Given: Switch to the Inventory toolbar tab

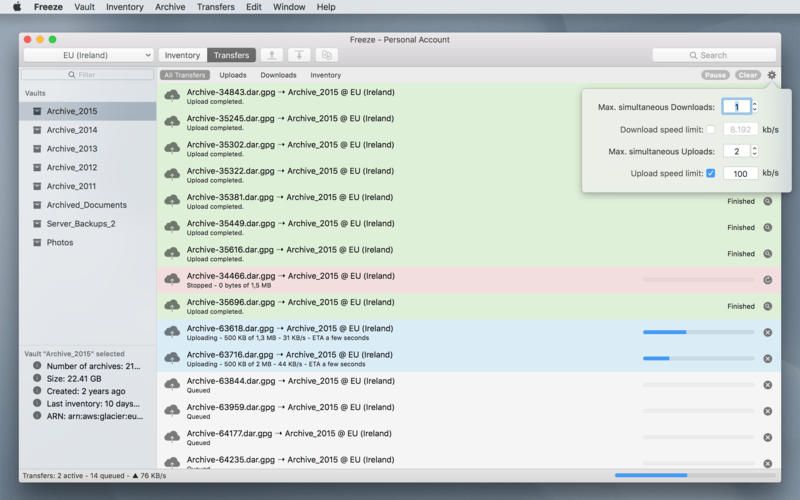Looking at the screenshot, I should point(182,55).
